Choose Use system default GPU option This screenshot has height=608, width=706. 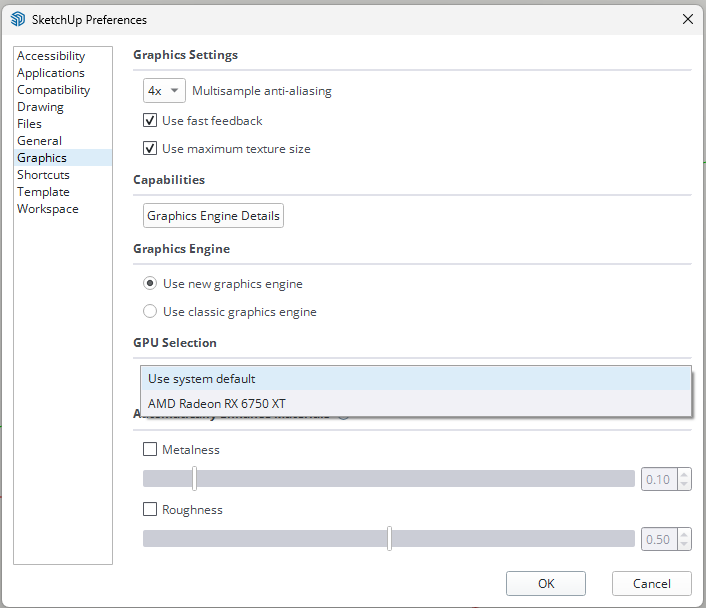(415, 379)
